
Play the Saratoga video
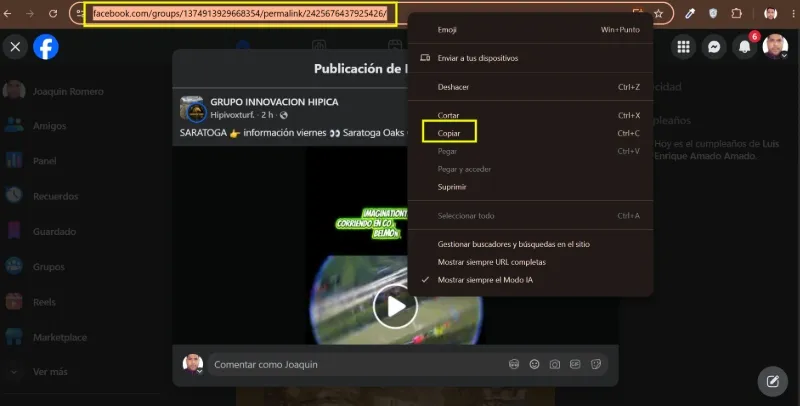coord(395,307)
